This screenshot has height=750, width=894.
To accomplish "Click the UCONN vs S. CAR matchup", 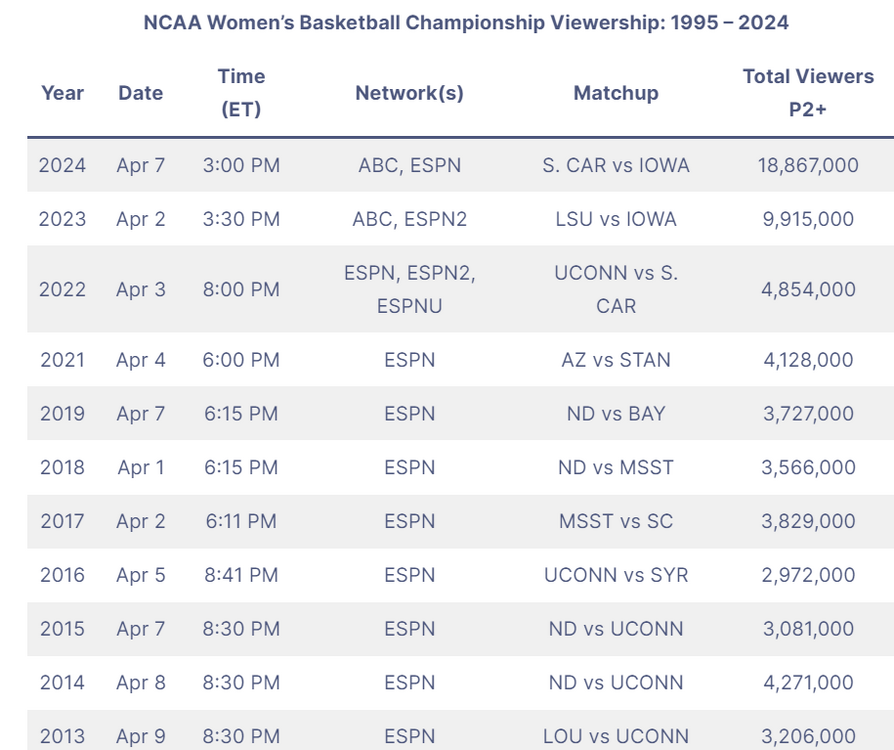I will pos(616,290).
